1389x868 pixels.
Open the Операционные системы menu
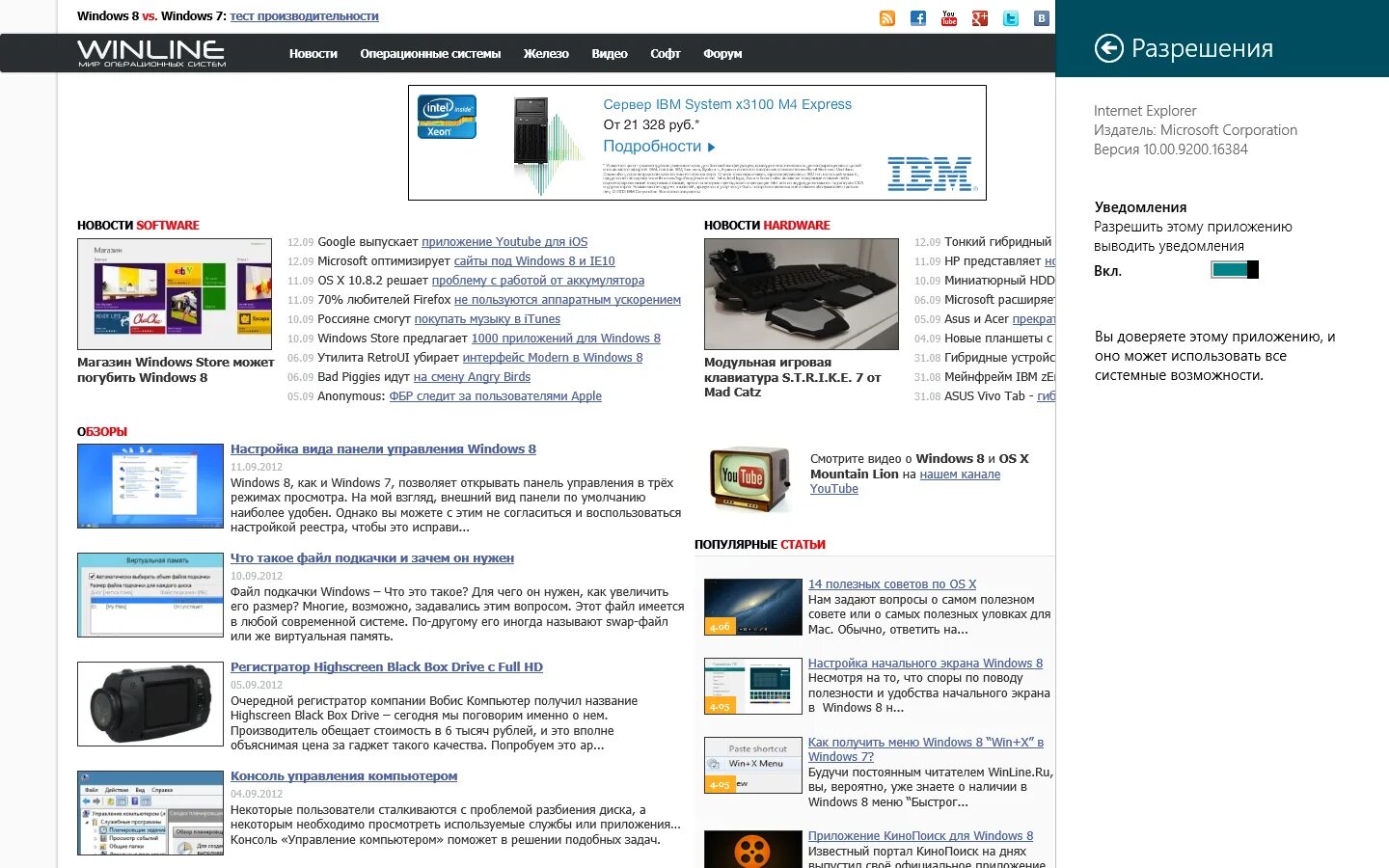(x=430, y=54)
